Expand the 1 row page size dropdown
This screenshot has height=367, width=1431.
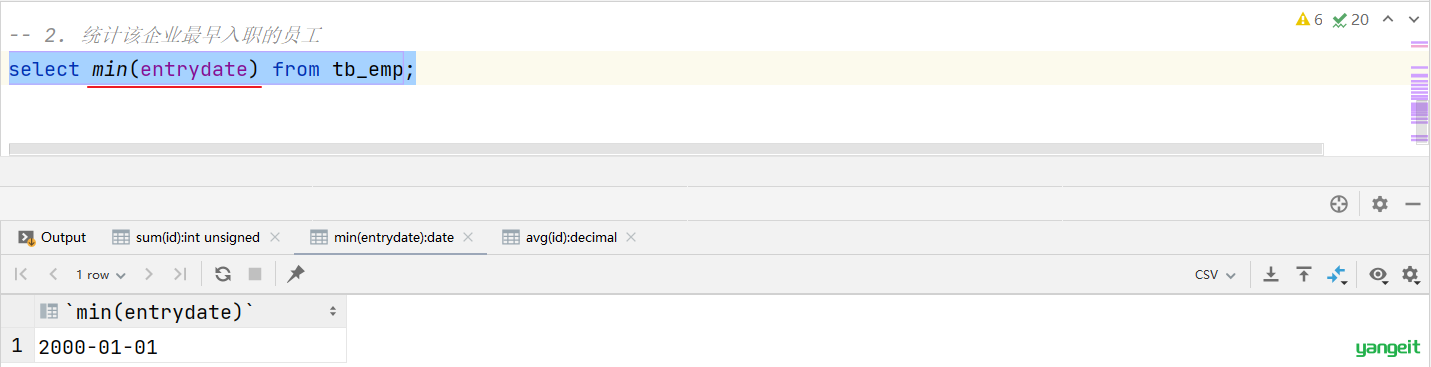click(x=101, y=274)
